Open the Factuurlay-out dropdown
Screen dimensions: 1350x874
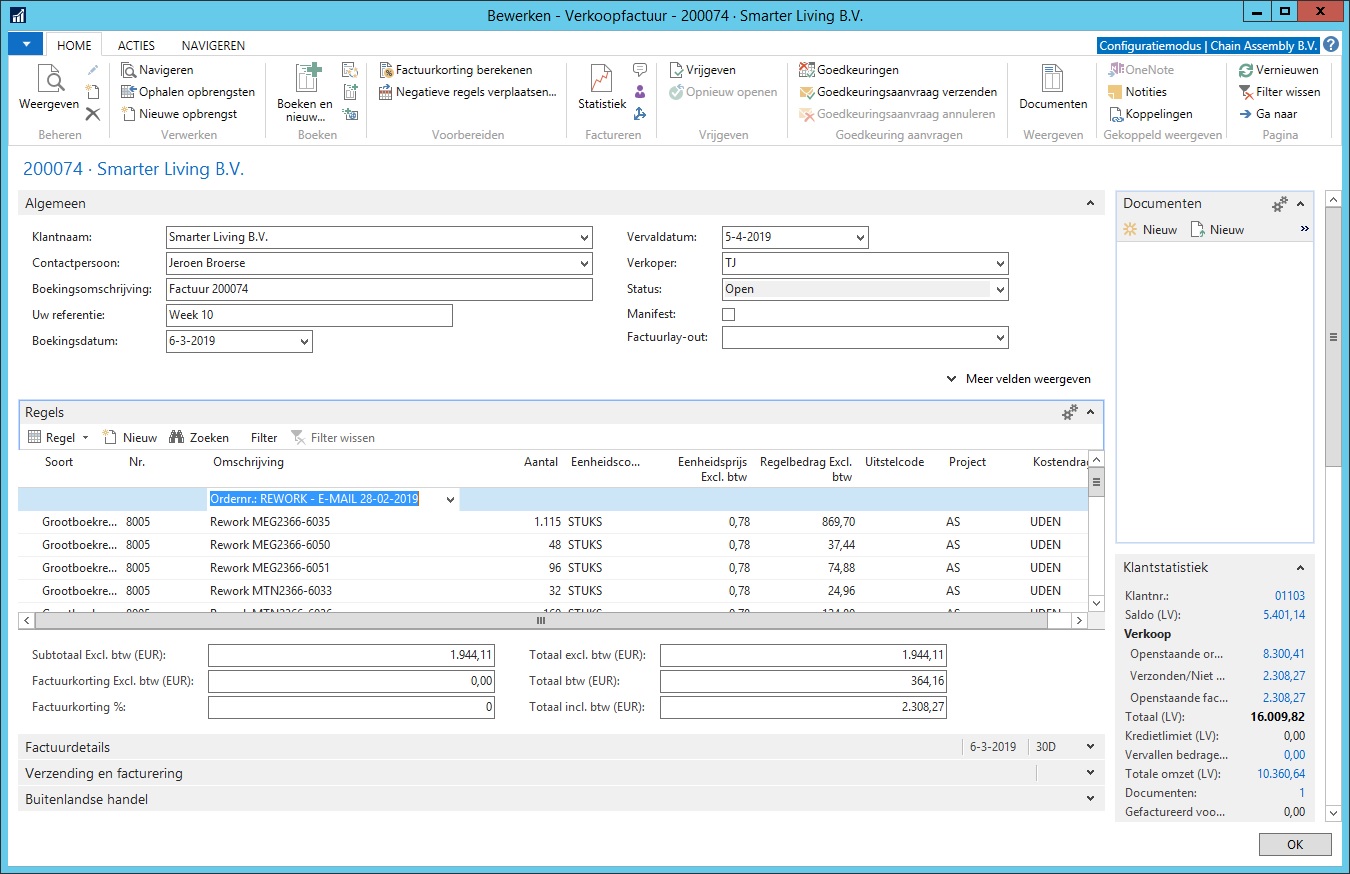pos(1000,338)
